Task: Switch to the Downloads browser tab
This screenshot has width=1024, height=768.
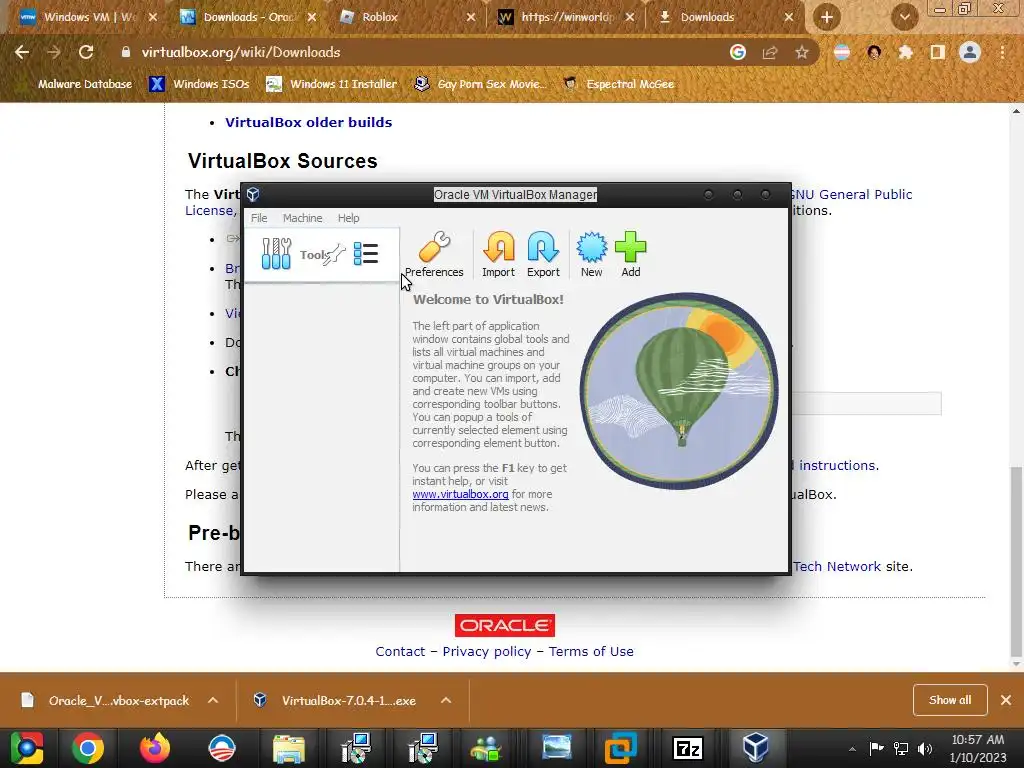Action: point(725,17)
